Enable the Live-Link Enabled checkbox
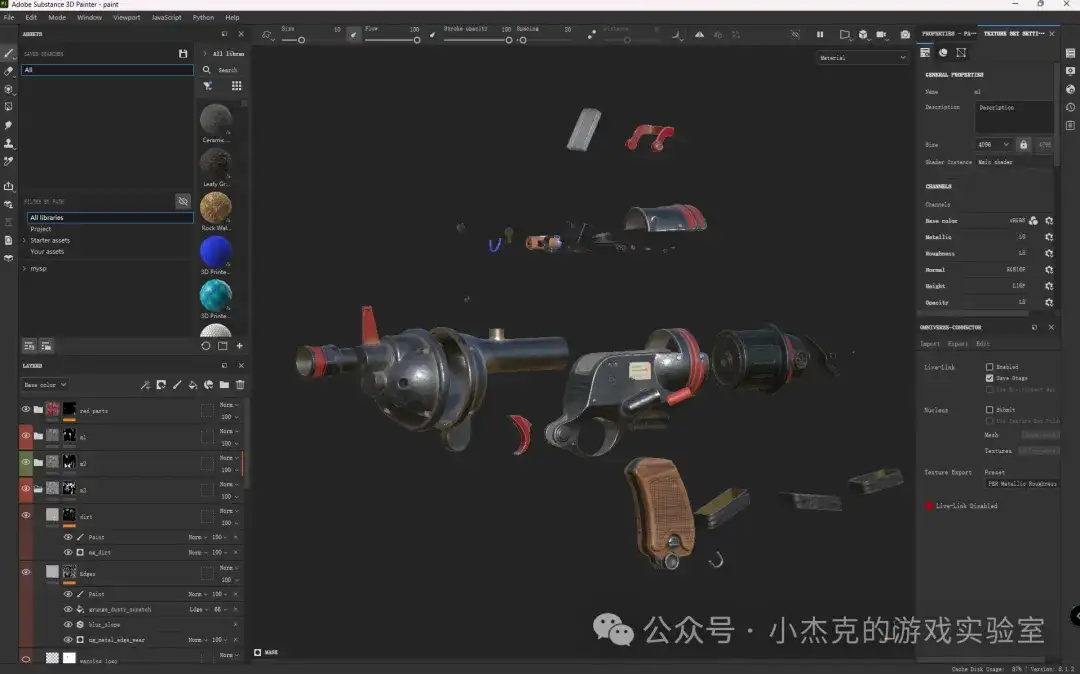Image resolution: width=1080 pixels, height=674 pixels. 990,367
